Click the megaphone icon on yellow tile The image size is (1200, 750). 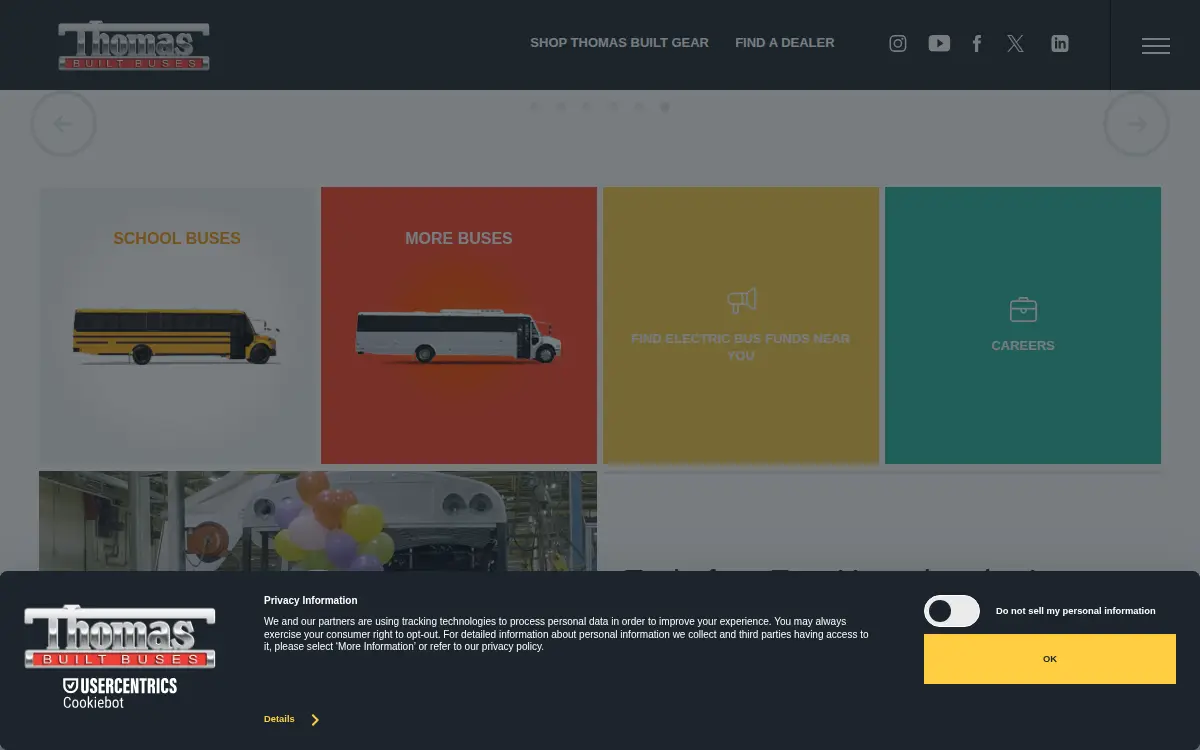[x=741, y=300]
